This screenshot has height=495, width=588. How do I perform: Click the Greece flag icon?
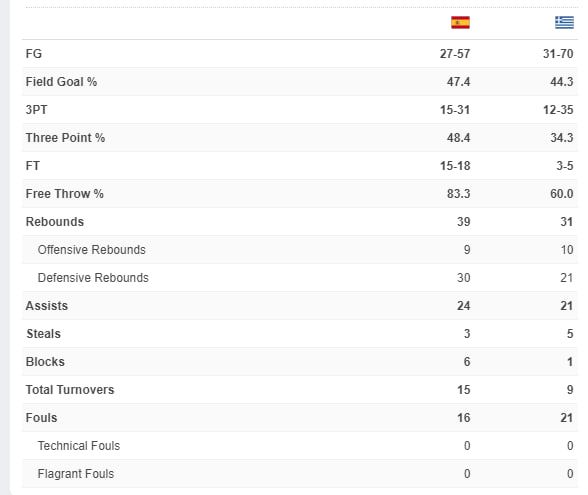coord(564,22)
